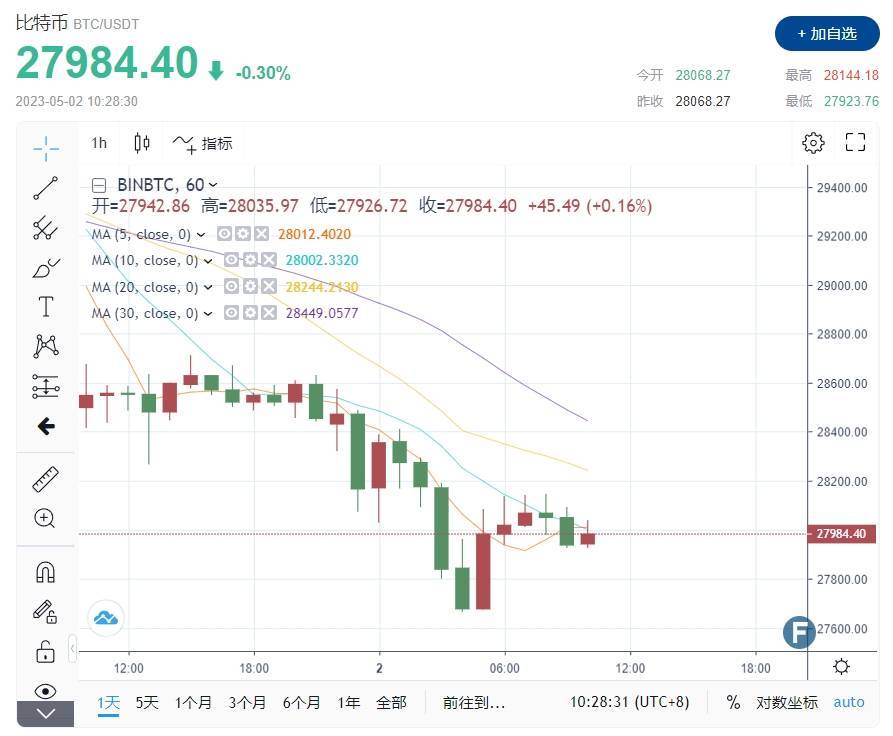893x736 pixels.
Task: Open the axis settings gear below price scale
Action: (x=841, y=667)
